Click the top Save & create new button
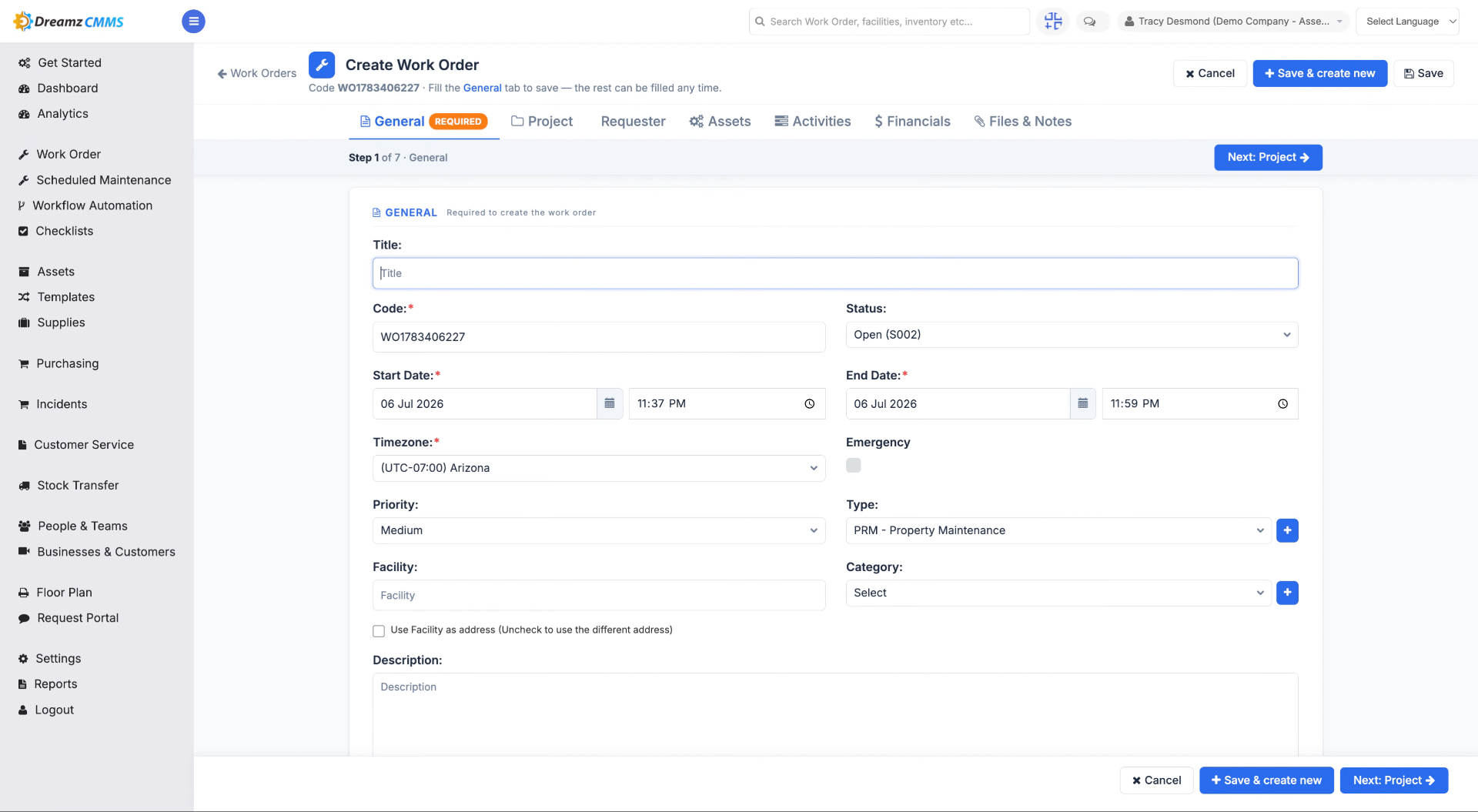 click(1319, 73)
